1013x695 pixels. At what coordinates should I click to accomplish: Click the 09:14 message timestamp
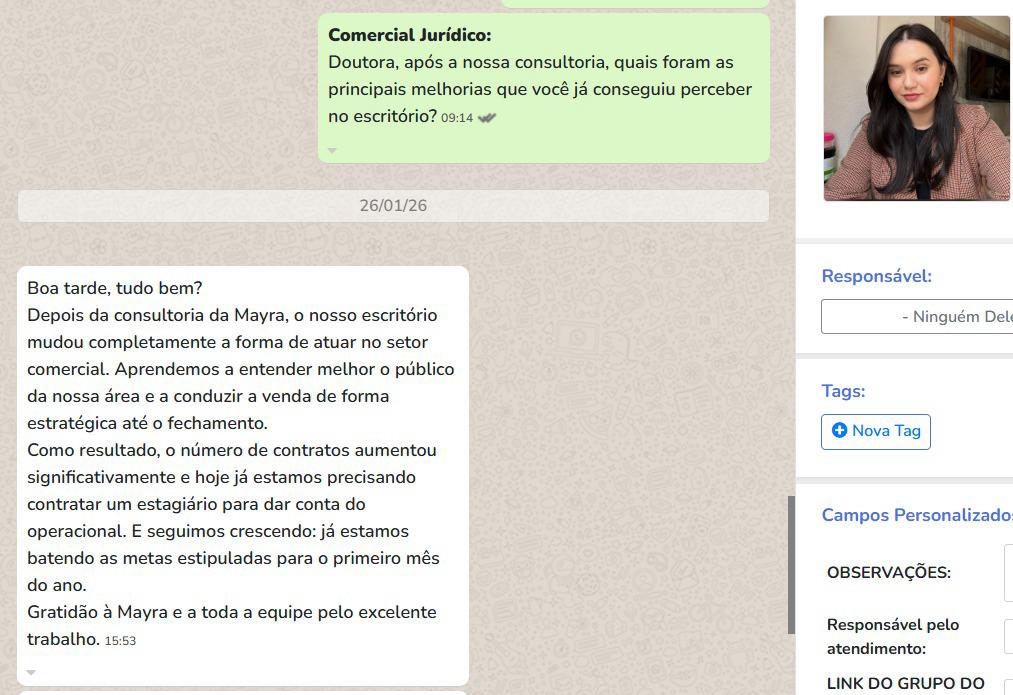[457, 118]
